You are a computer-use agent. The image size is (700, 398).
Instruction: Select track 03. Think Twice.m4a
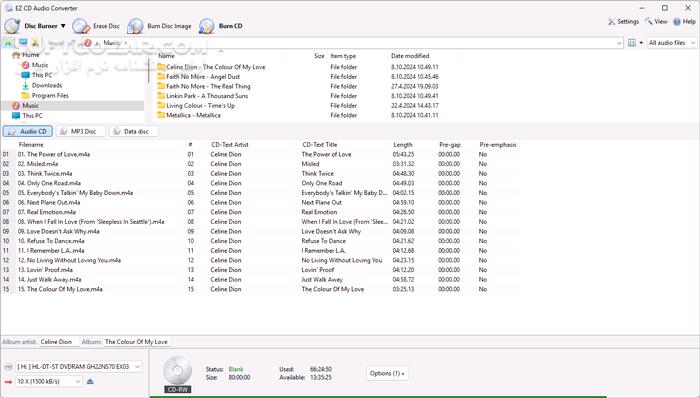tap(45, 174)
